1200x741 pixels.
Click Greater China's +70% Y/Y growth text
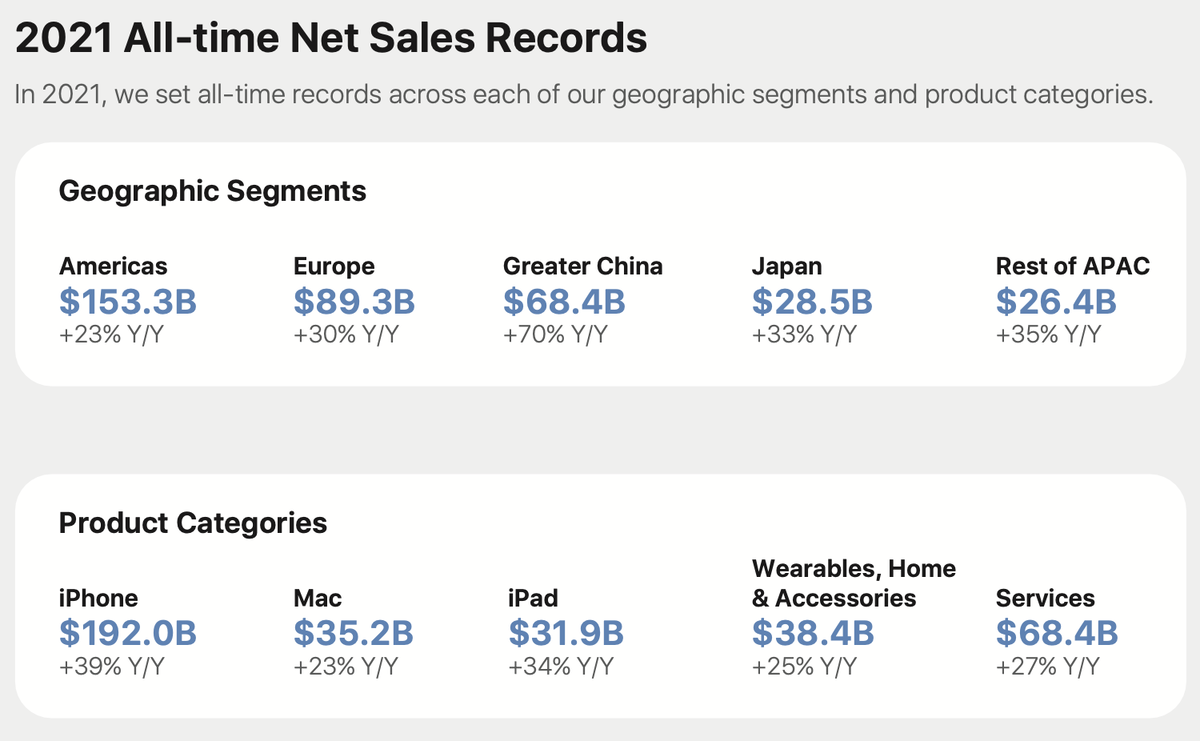tap(556, 334)
